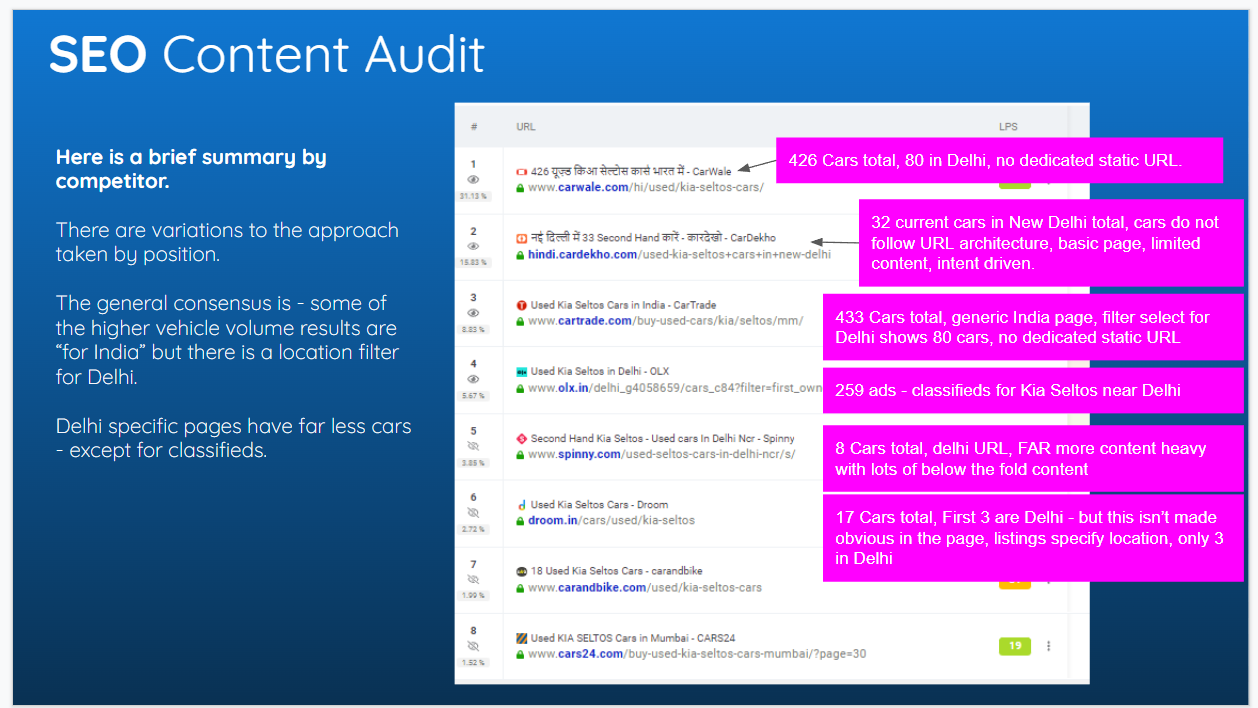
Task: Click the CarTrade favicon in row 3
Action: click(x=521, y=305)
